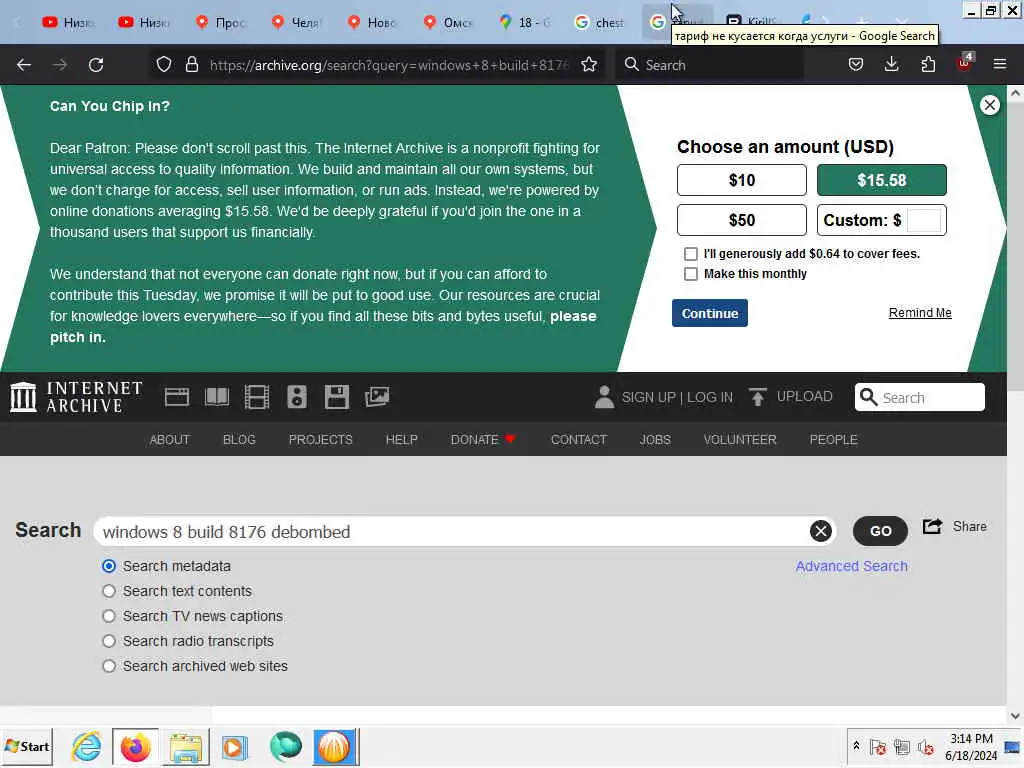
Task: Click the Windows Start button
Action: coord(27,746)
